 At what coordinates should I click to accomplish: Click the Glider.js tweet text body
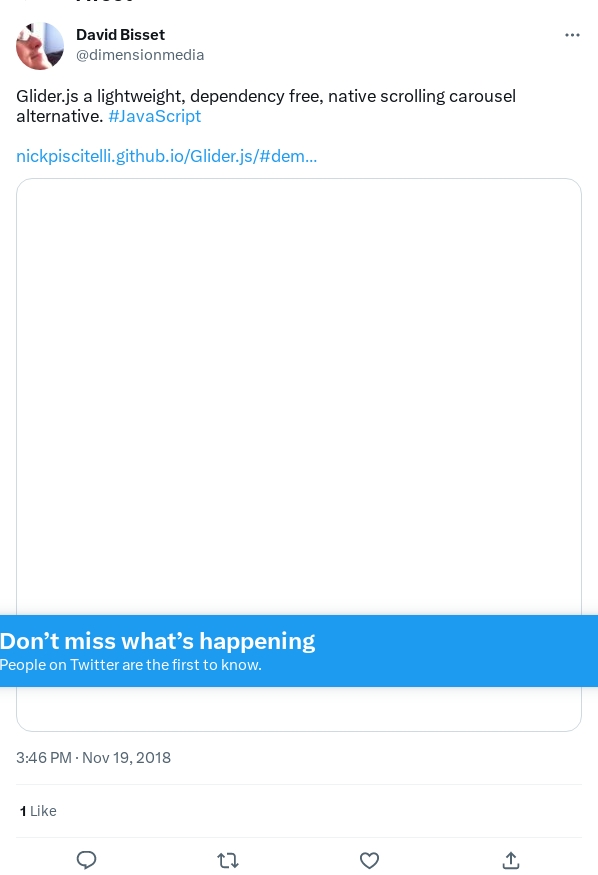tap(266, 106)
